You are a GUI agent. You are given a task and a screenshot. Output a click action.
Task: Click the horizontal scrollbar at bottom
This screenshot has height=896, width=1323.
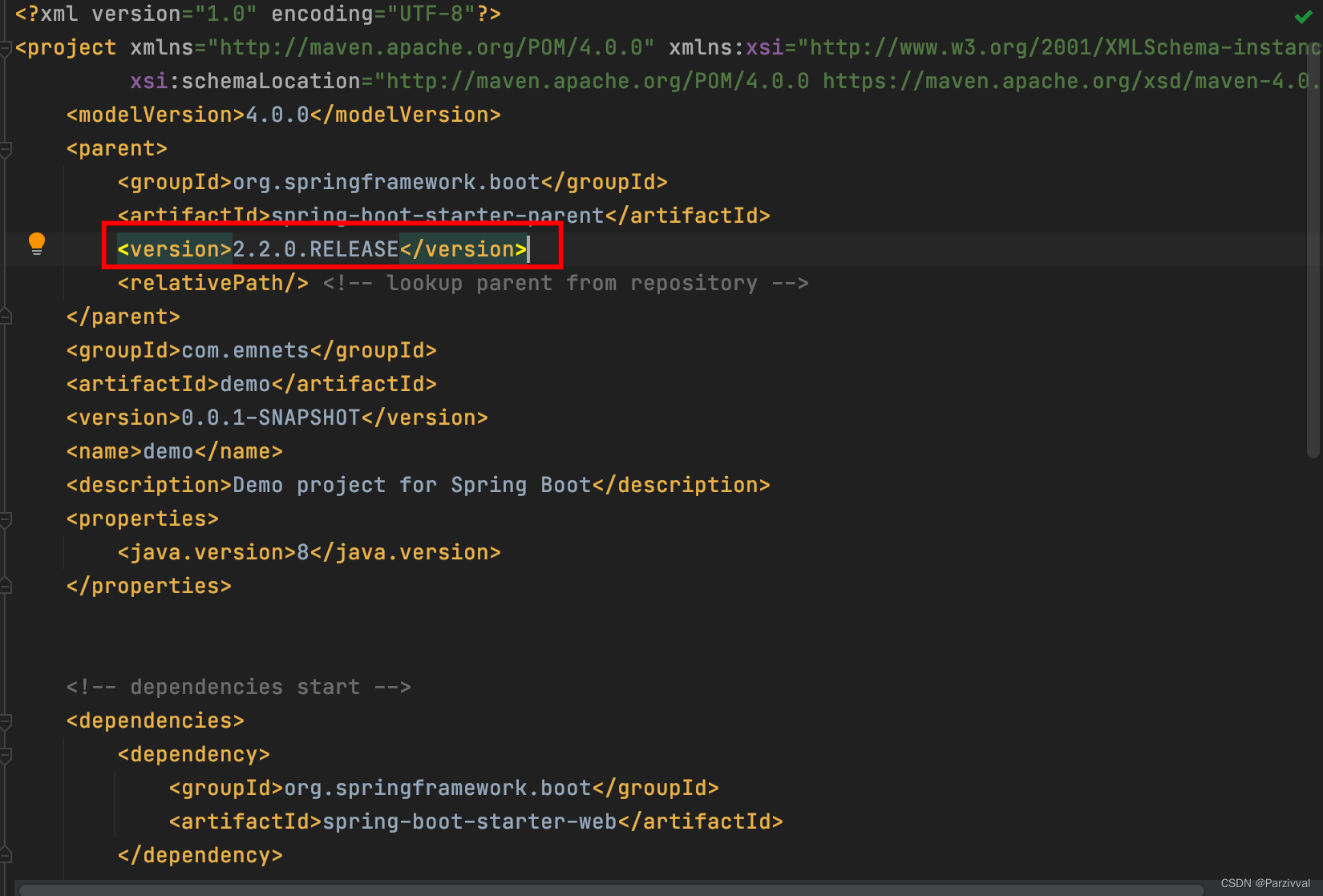click(x=611, y=890)
